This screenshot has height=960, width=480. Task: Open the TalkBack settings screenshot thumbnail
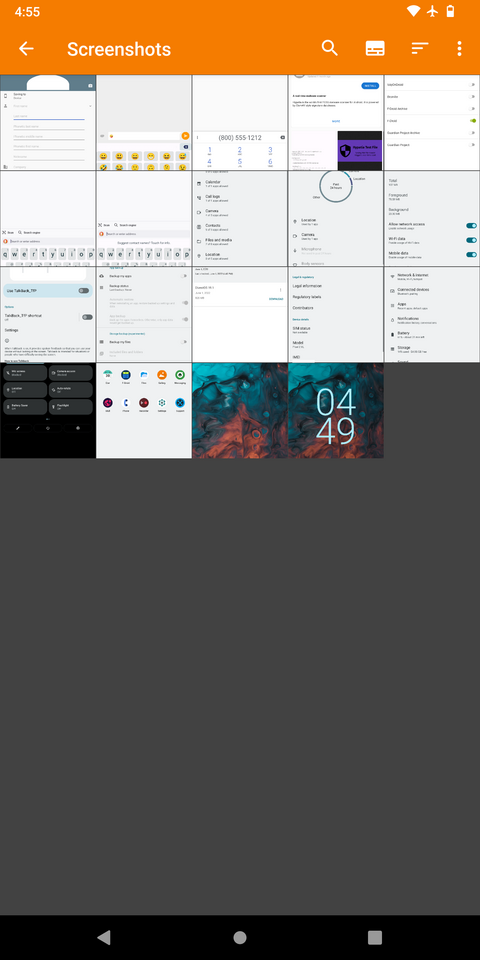tap(48, 315)
